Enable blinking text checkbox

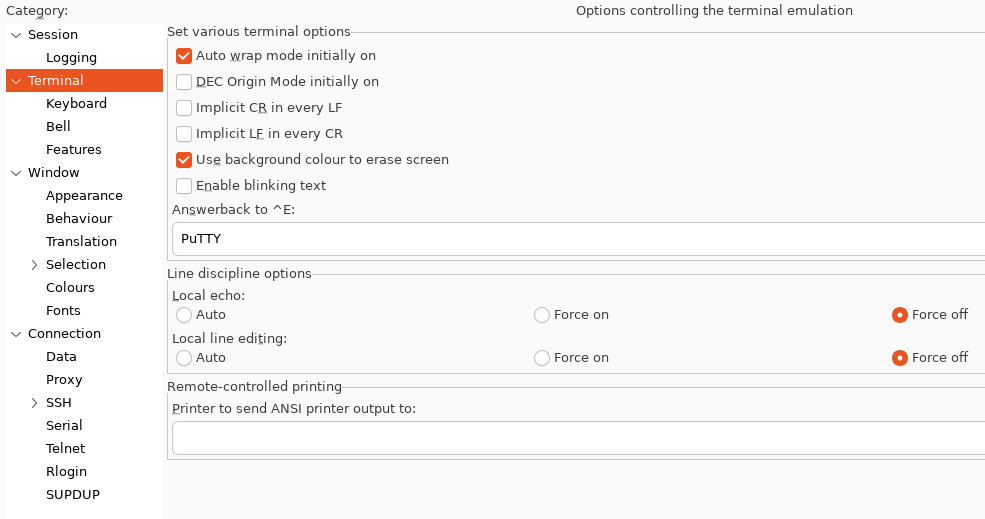pyautogui.click(x=184, y=186)
